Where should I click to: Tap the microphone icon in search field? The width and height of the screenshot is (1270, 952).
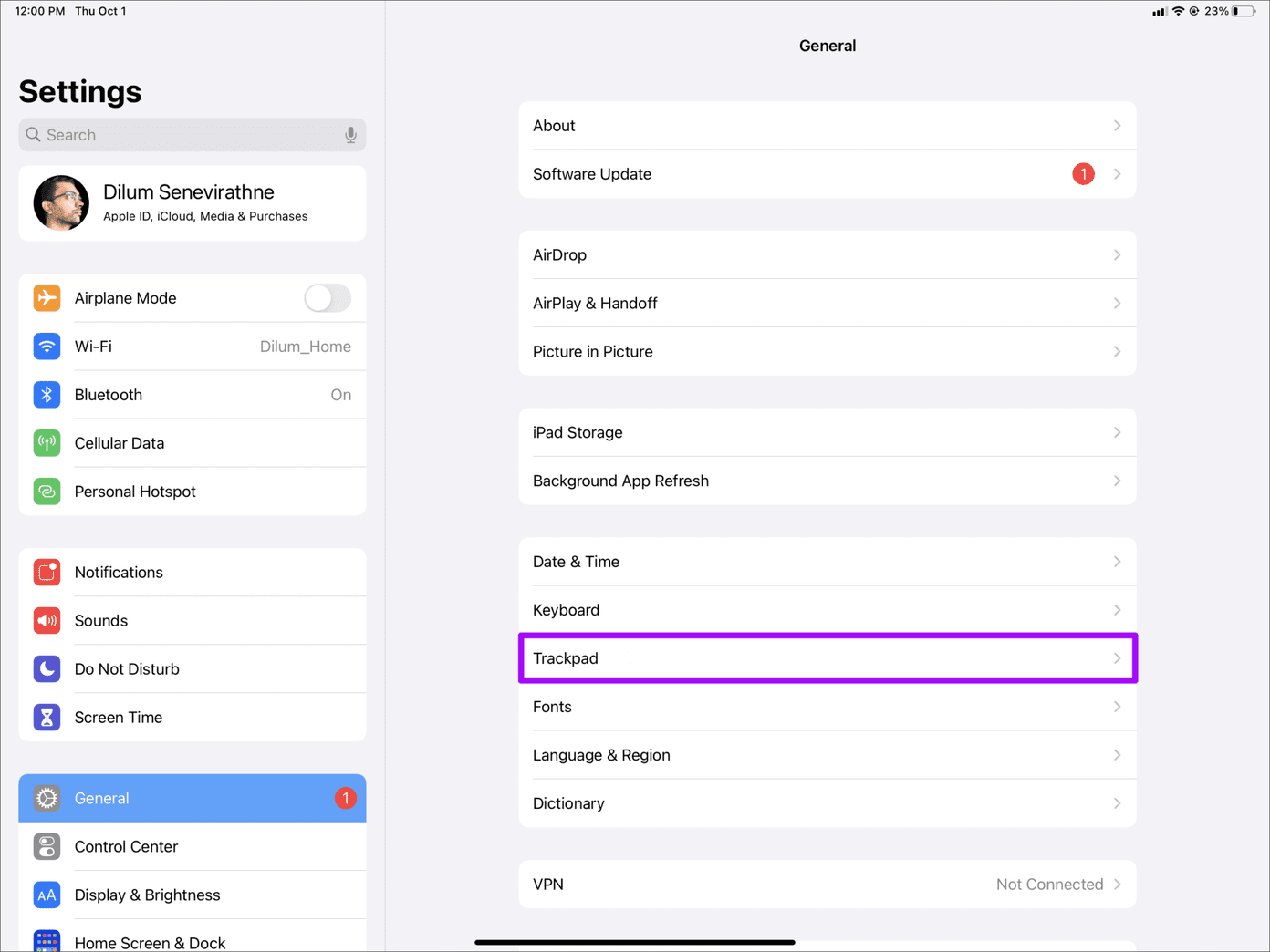pyautogui.click(x=350, y=135)
